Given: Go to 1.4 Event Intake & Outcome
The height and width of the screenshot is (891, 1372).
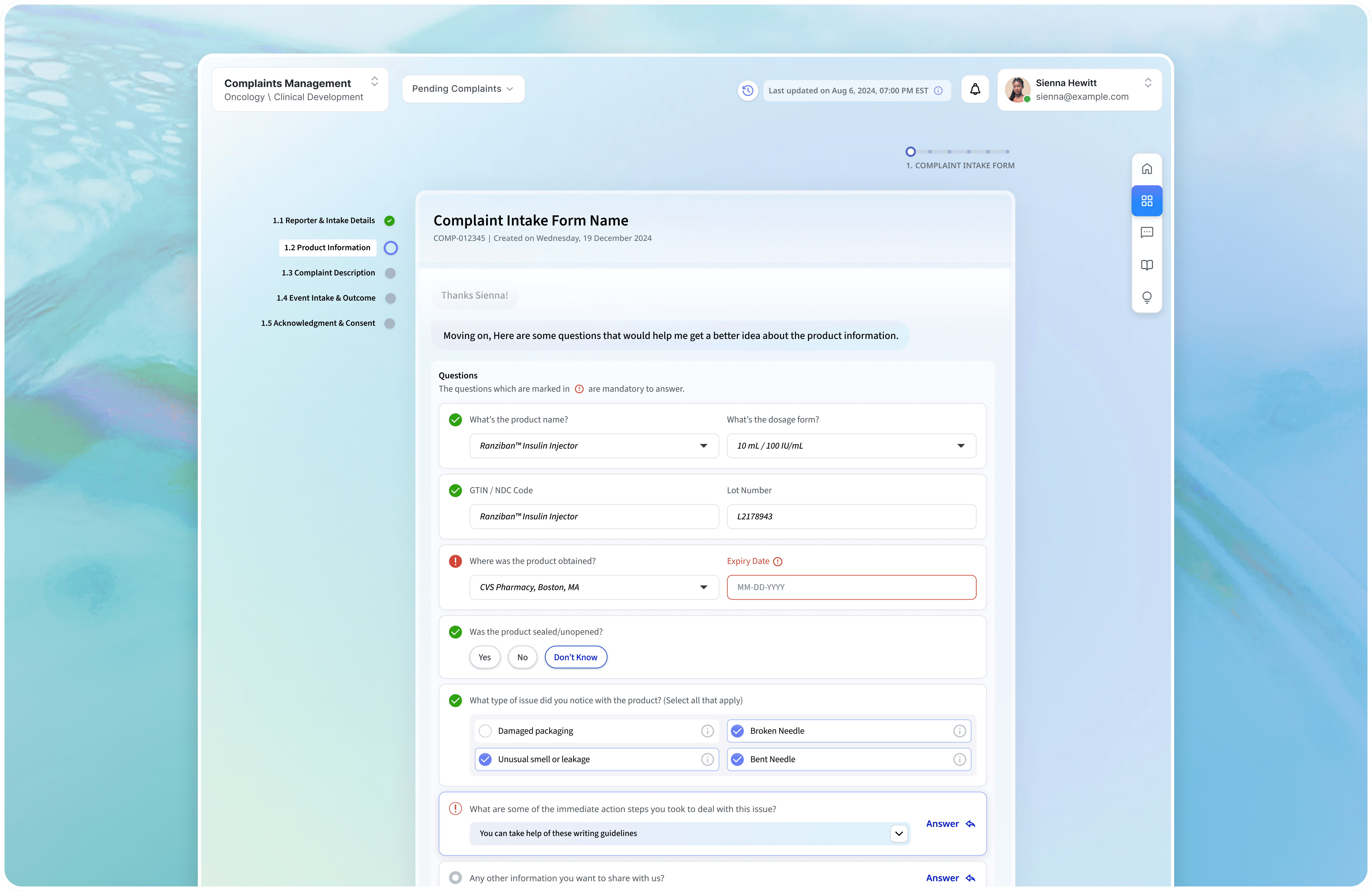Looking at the screenshot, I should pos(326,298).
